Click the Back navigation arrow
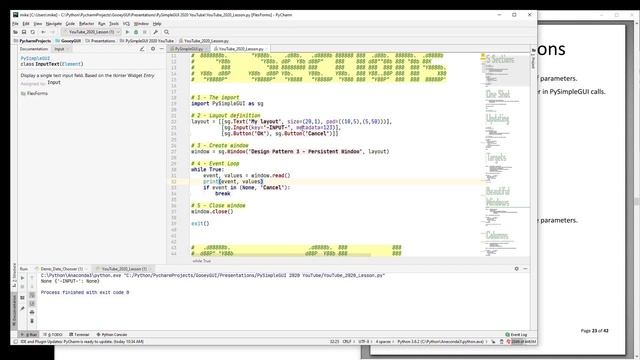 [x=43, y=32]
